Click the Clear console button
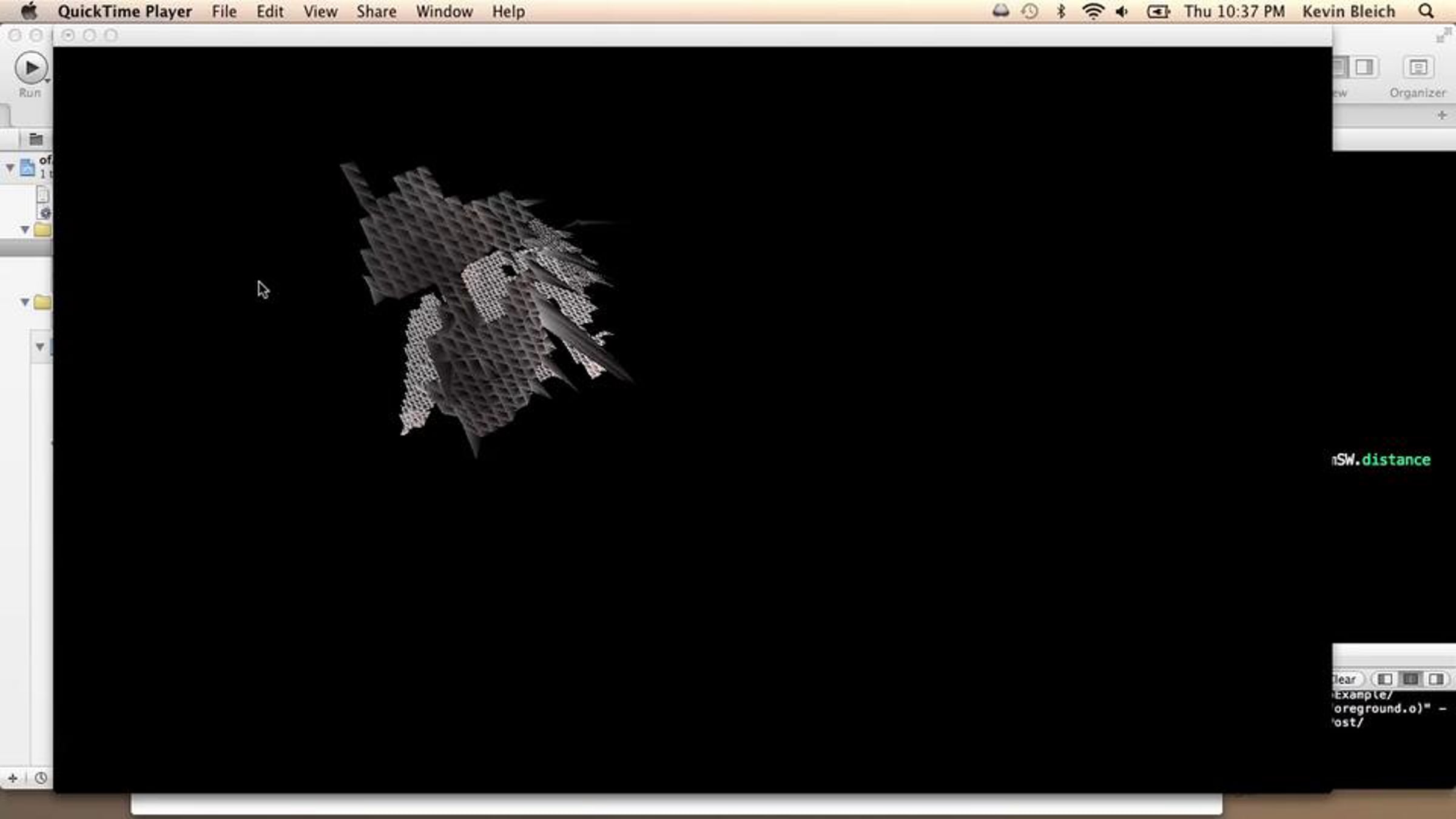This screenshot has width=1456, height=819. point(1345,679)
